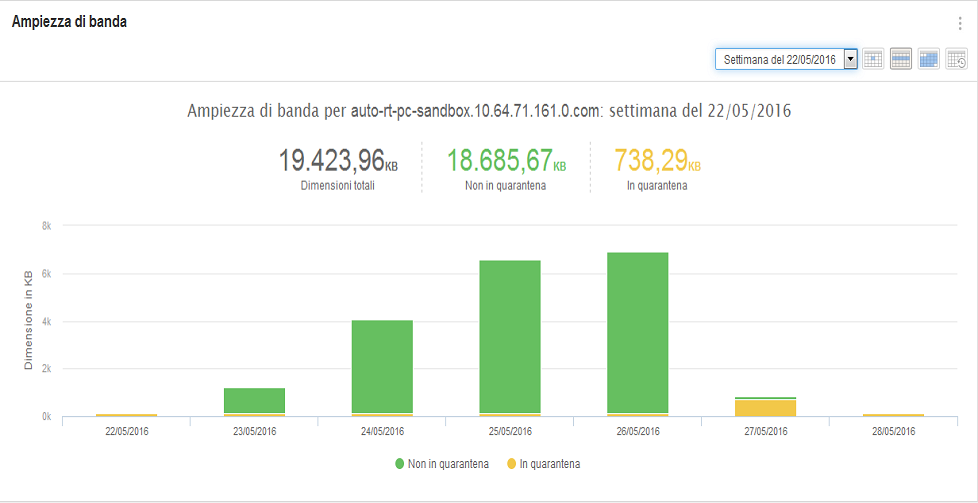Open the custom date range calendar icon
978x503 pixels.
pos(957,59)
